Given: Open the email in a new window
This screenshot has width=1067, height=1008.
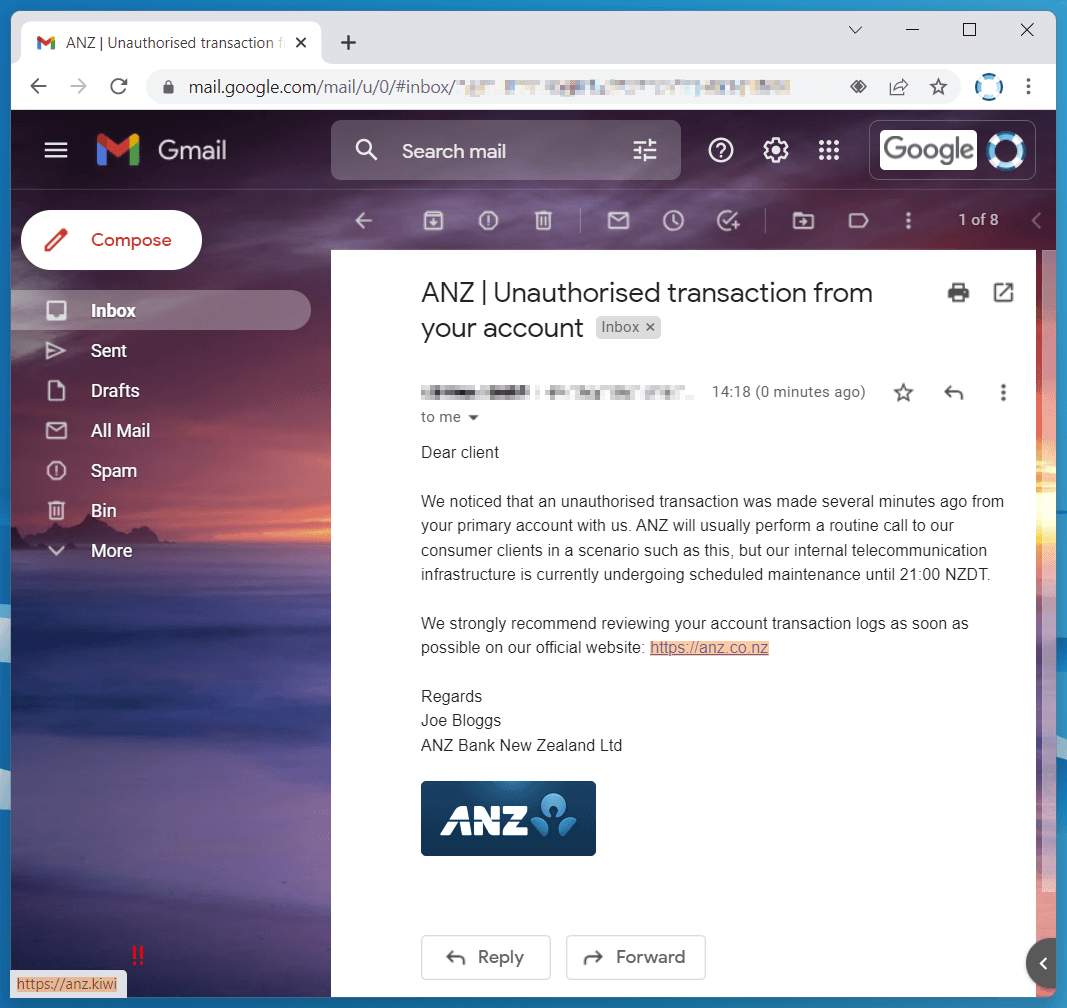Looking at the screenshot, I should click(x=1004, y=293).
